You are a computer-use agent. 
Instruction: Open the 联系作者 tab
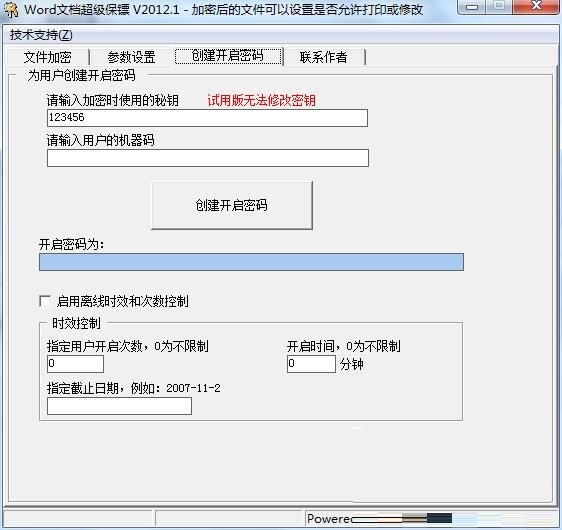[324, 57]
